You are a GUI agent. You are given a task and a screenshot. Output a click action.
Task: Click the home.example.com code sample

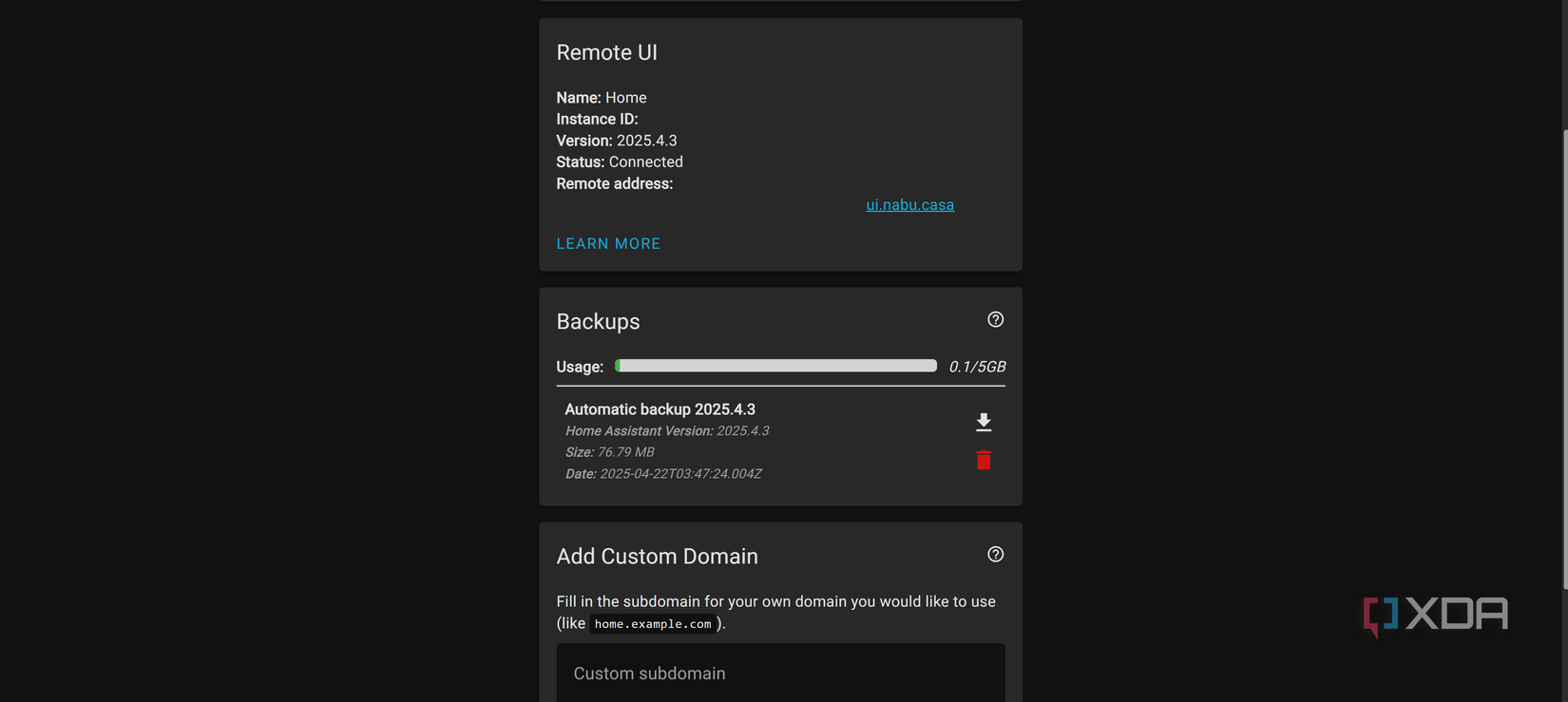coord(653,624)
